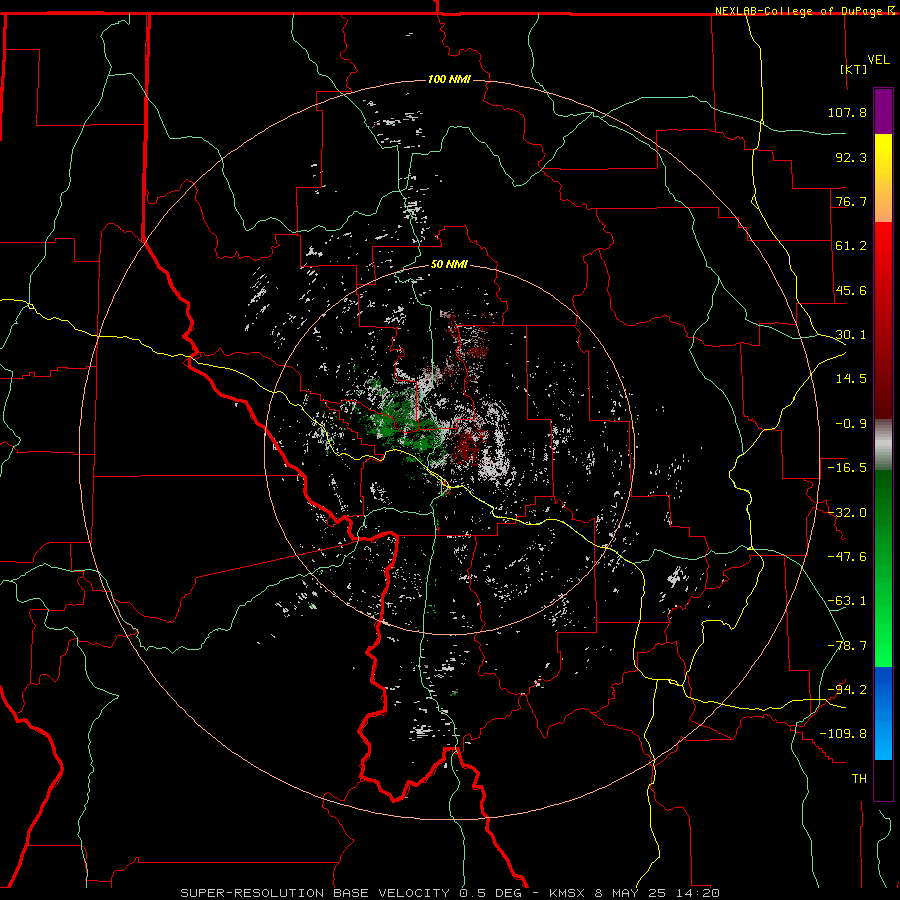Pick the gray near-zero segment of the velocity bar

coord(883,445)
